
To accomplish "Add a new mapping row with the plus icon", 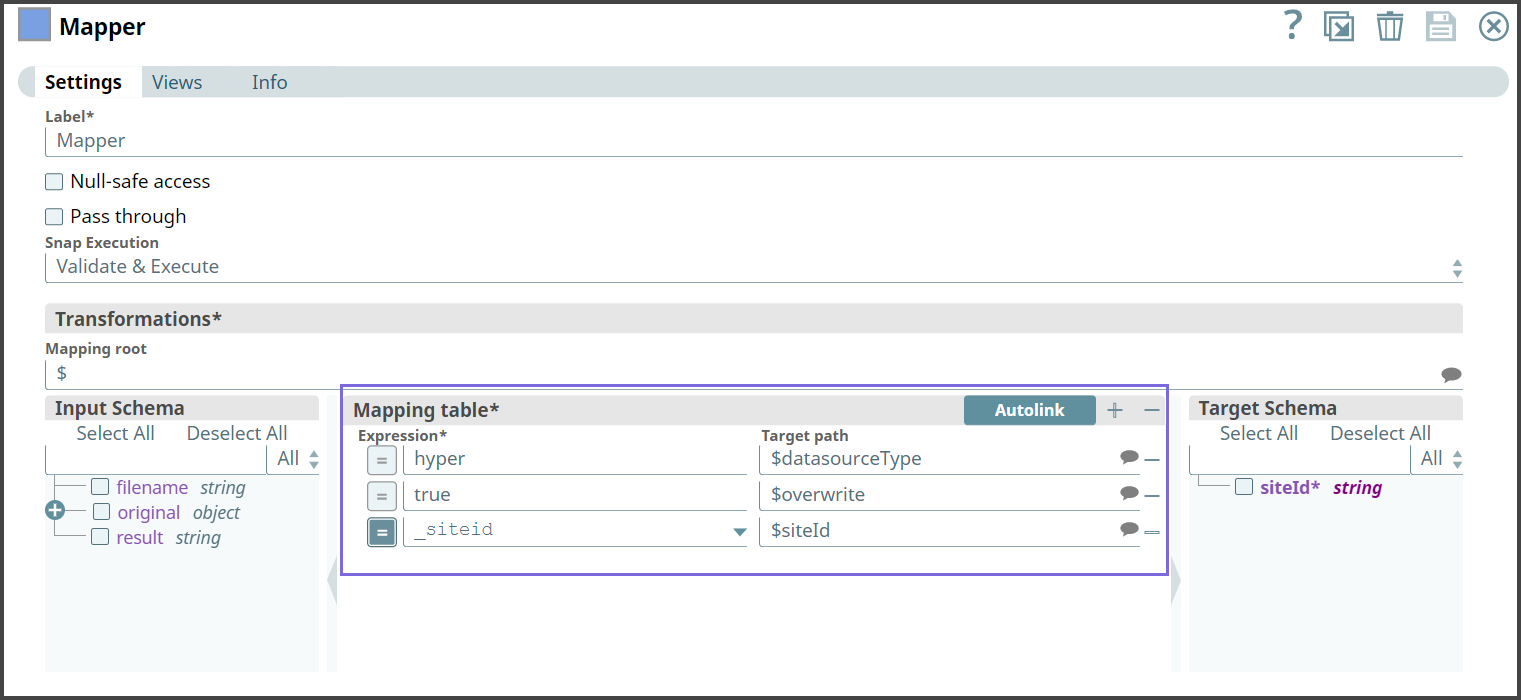I will click(1115, 410).
